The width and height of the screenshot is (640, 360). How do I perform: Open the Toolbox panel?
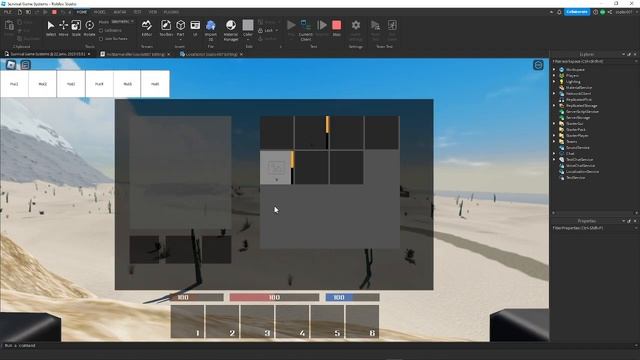click(x=166, y=28)
